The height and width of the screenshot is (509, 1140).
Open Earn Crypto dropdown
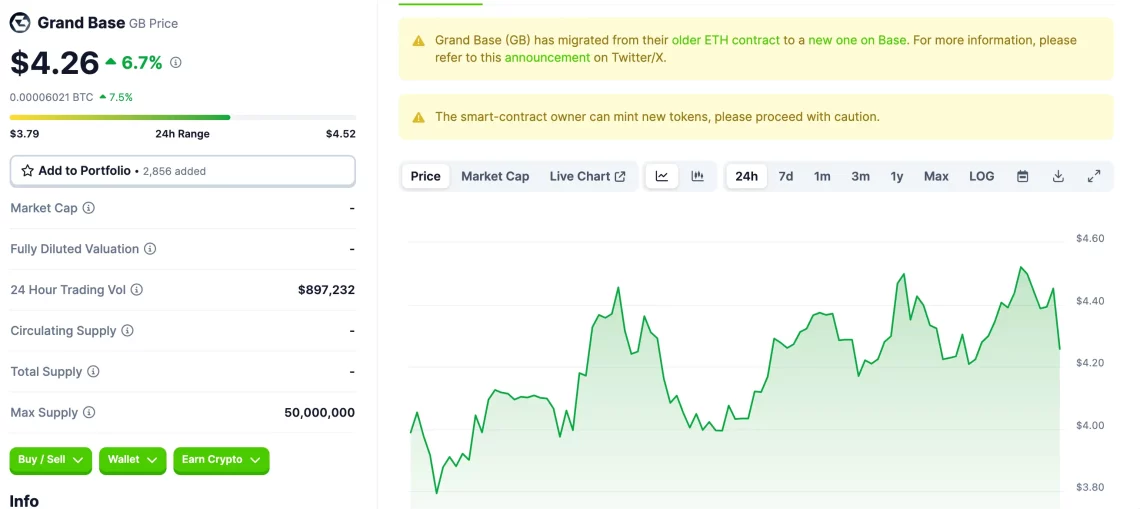[221, 460]
